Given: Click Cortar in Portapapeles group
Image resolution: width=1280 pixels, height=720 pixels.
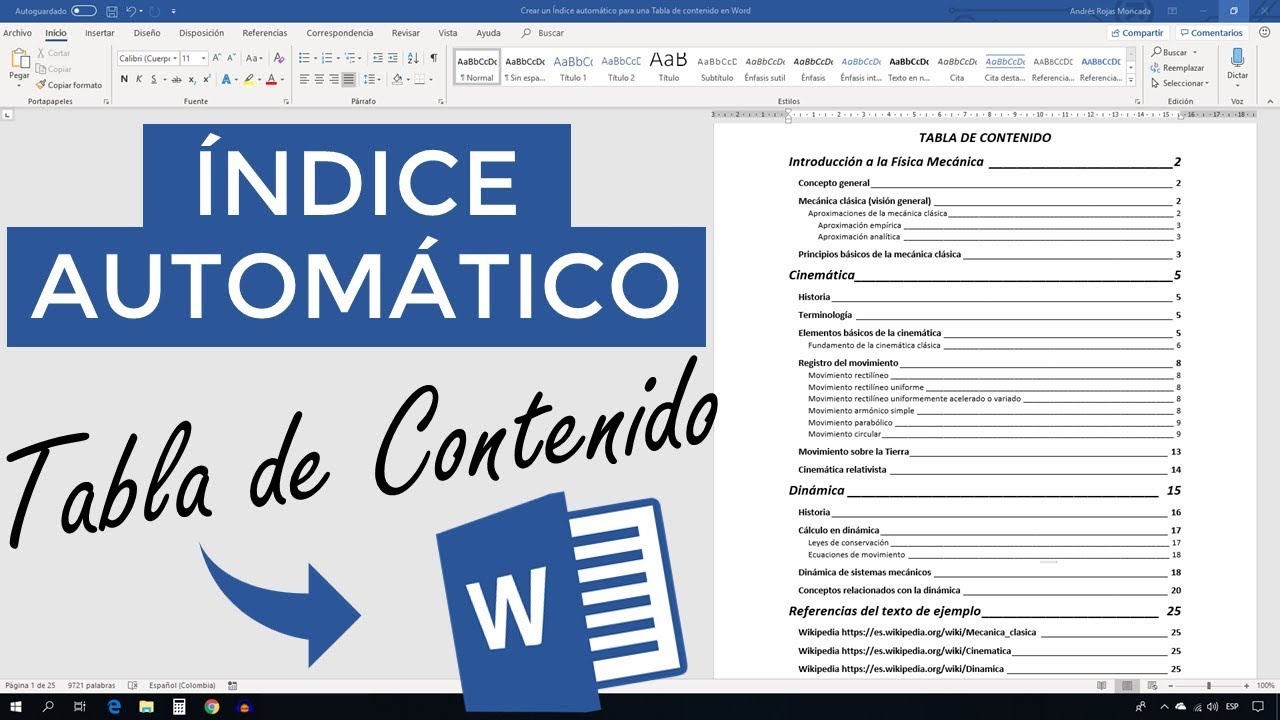Looking at the screenshot, I should (x=53, y=53).
